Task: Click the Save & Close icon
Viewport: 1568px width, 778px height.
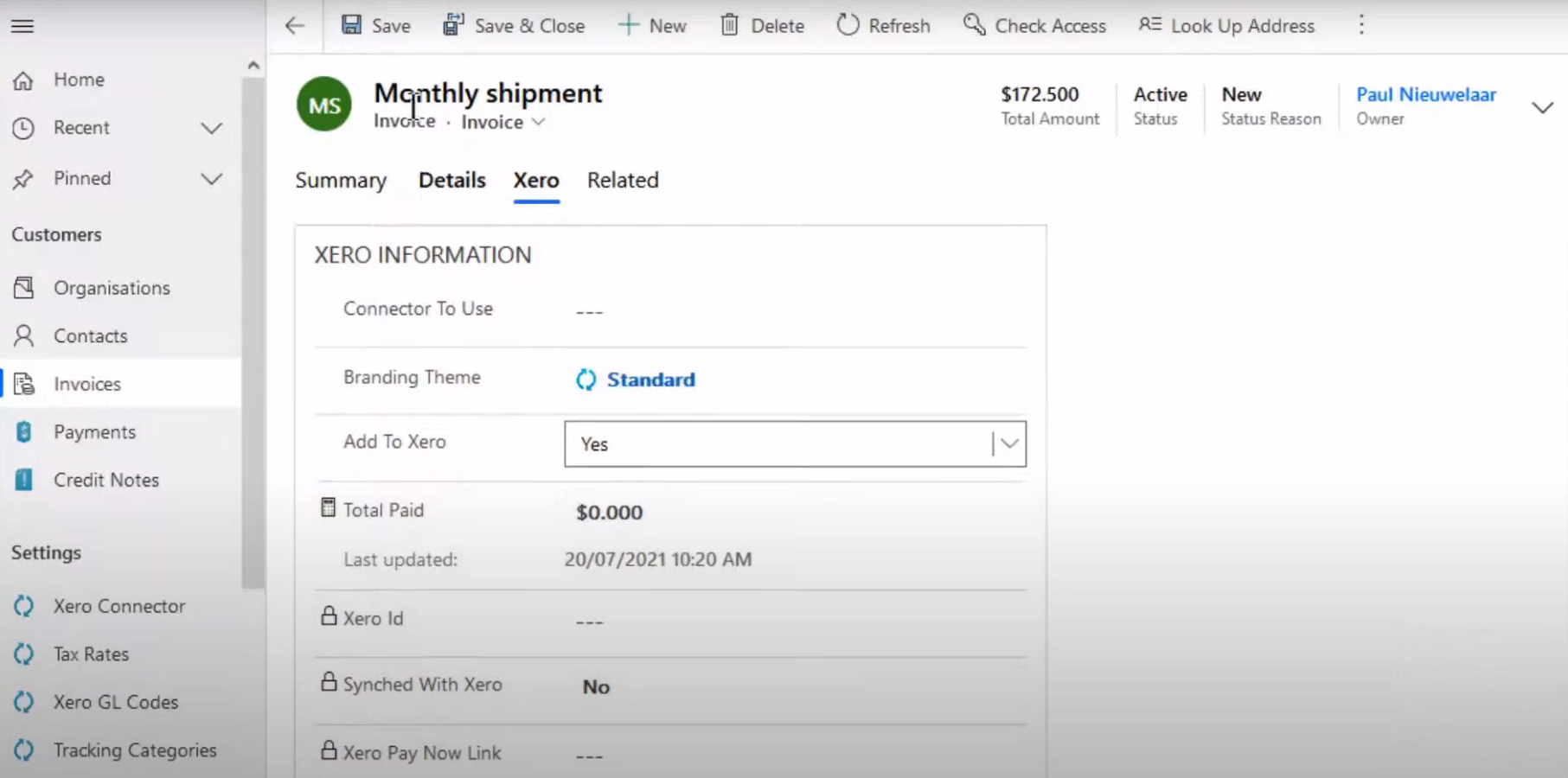Action: tap(453, 25)
